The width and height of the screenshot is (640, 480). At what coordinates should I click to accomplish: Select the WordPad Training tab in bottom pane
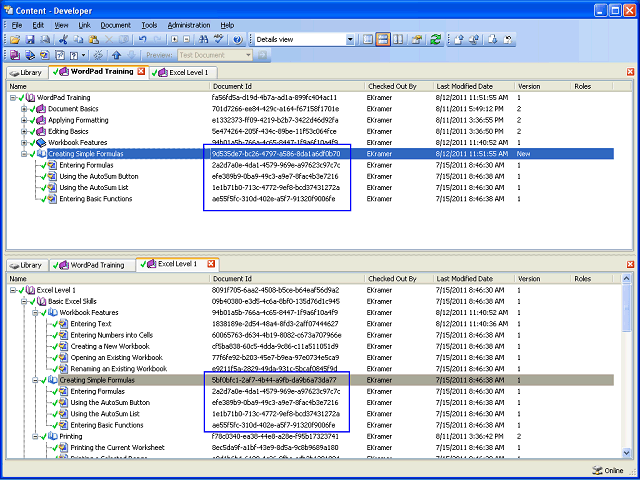click(x=92, y=265)
